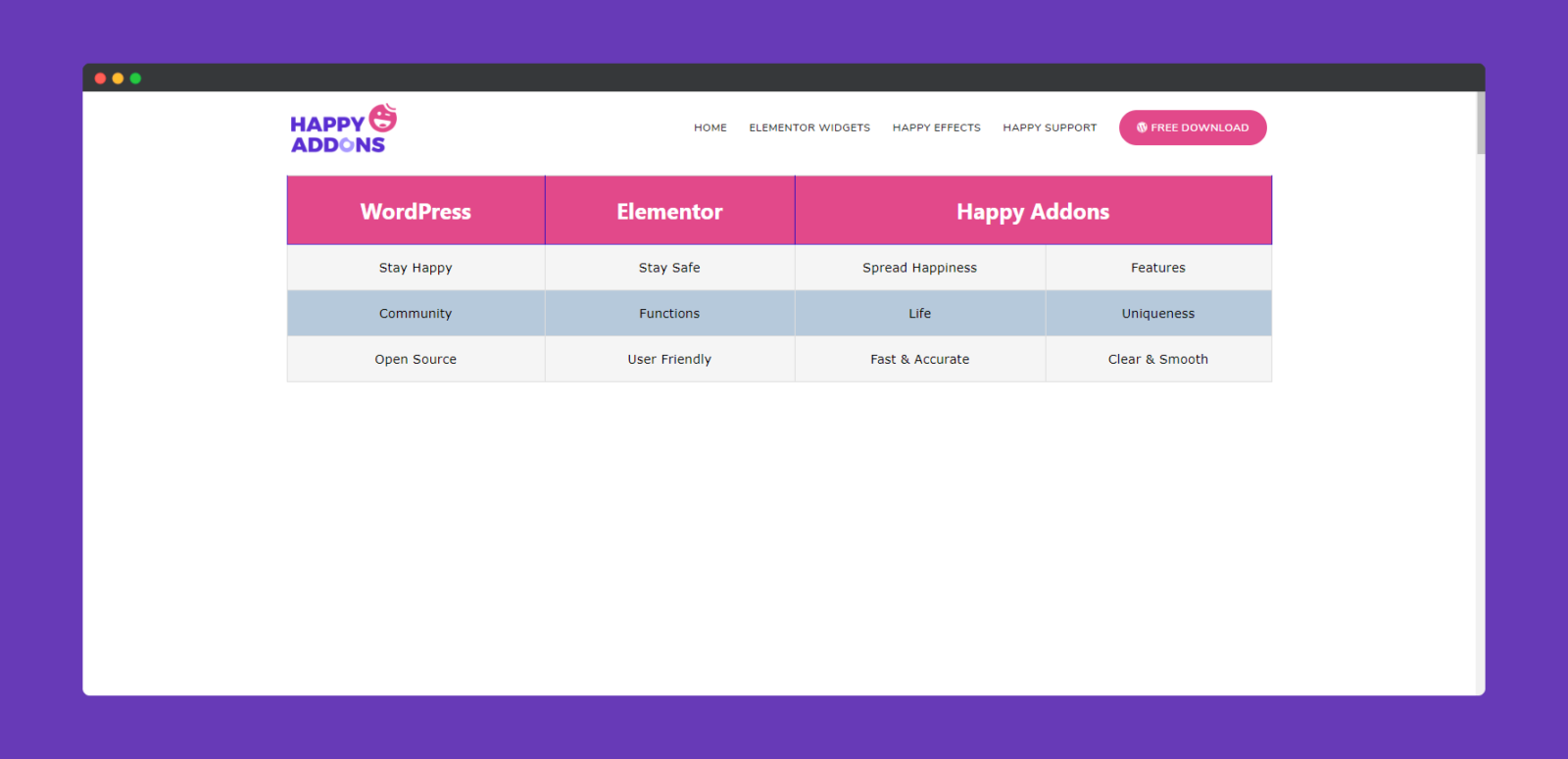This screenshot has width=1568, height=759.
Task: Click the Uniqueness table cell
Action: pos(1158,314)
